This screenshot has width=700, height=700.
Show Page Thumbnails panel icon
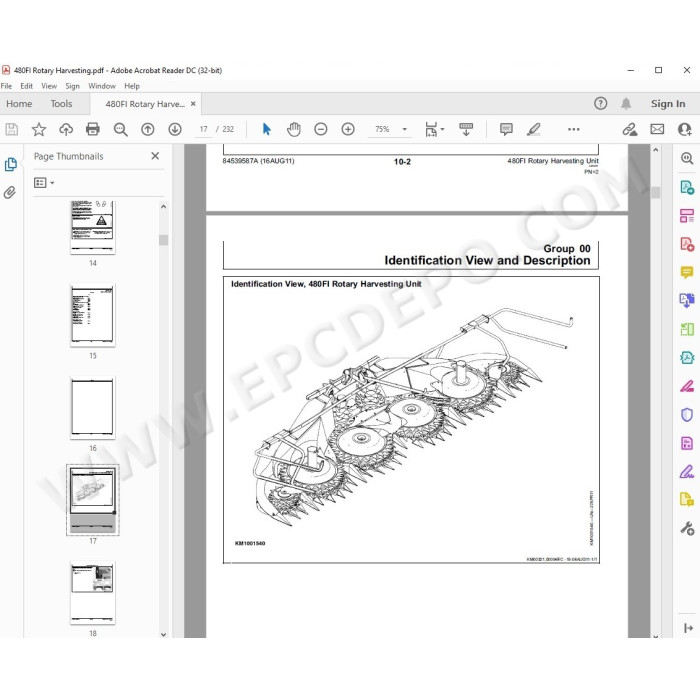(x=11, y=164)
